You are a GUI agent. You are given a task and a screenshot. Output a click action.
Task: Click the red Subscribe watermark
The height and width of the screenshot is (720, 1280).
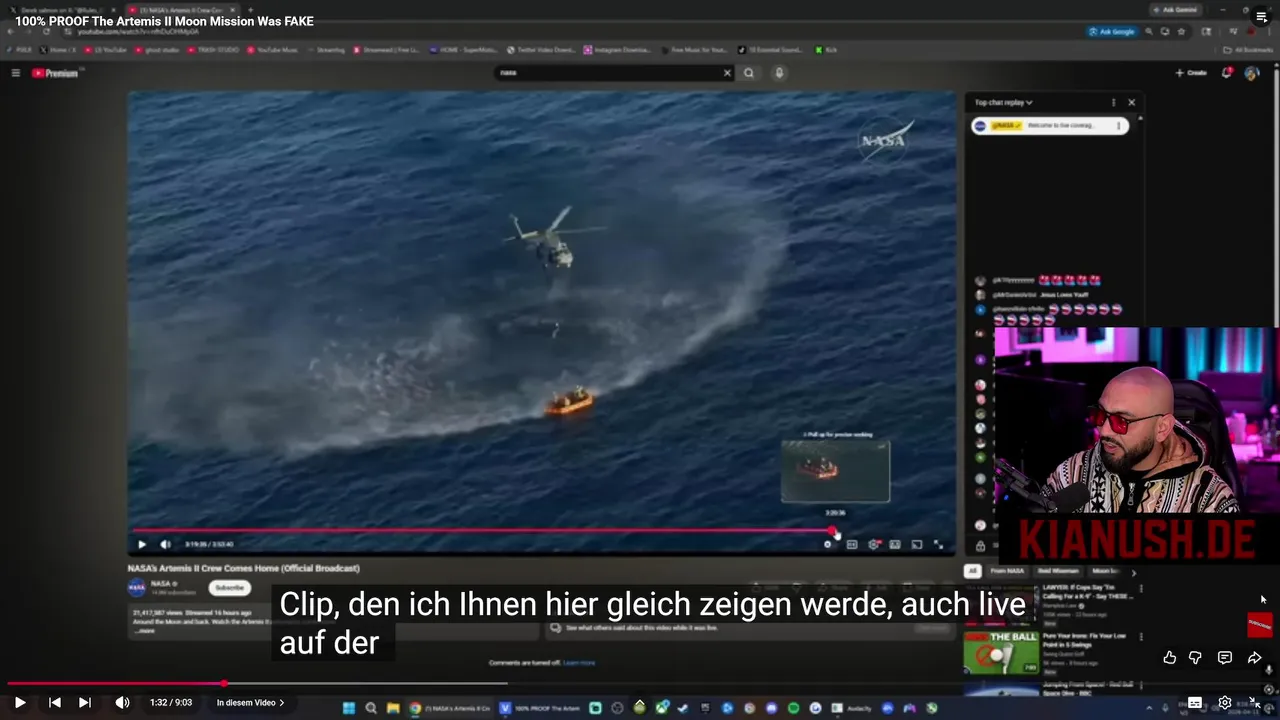[x=1260, y=625]
